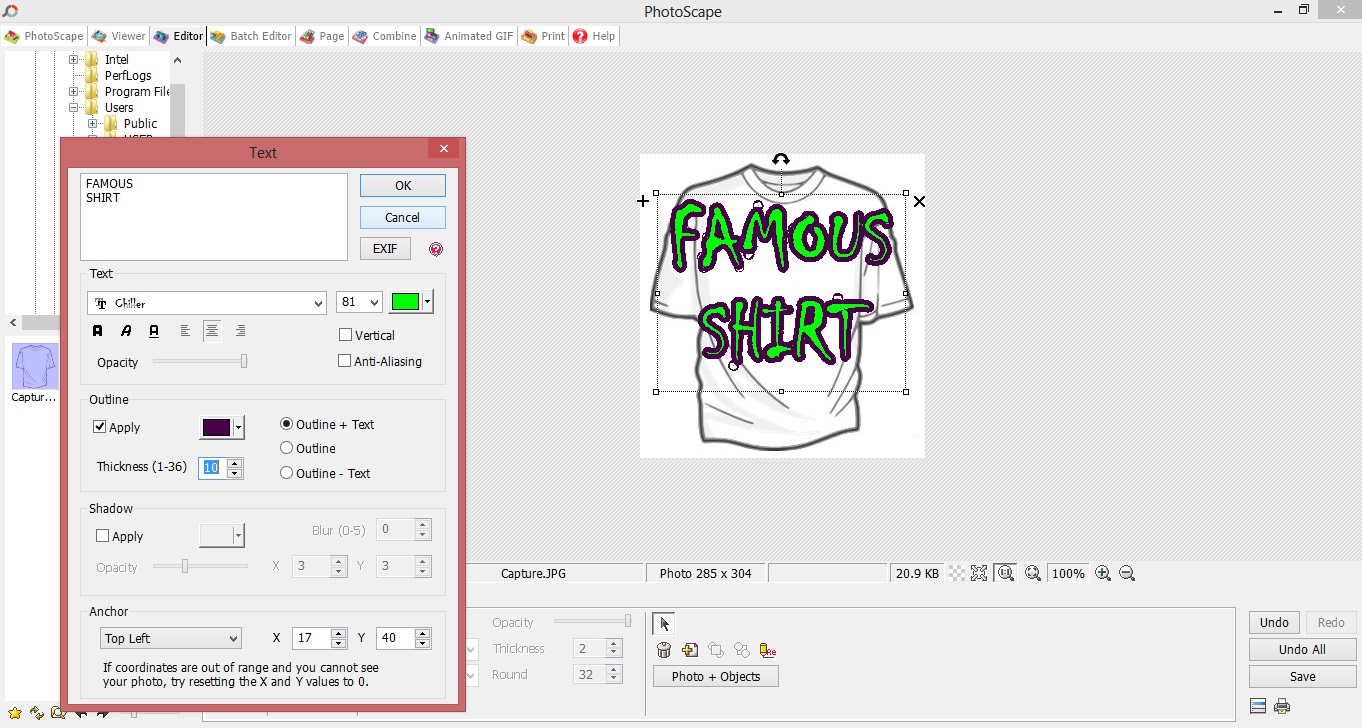Align text to the right
Screen dimensions: 1362x728
pos(240,331)
